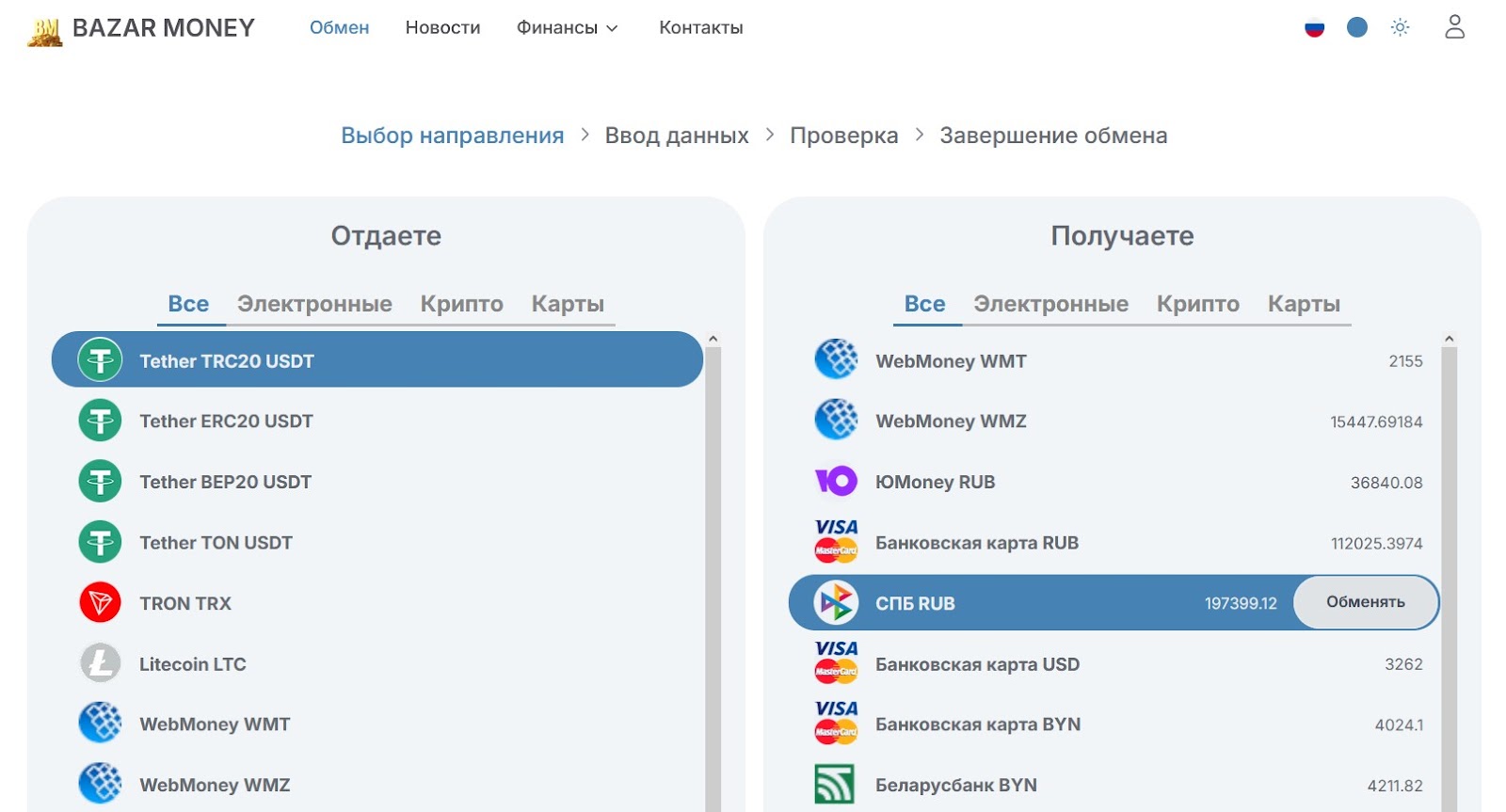This screenshot has width=1506, height=812.
Task: Click Tether TRC20 USDT coin icon
Action: click(100, 359)
